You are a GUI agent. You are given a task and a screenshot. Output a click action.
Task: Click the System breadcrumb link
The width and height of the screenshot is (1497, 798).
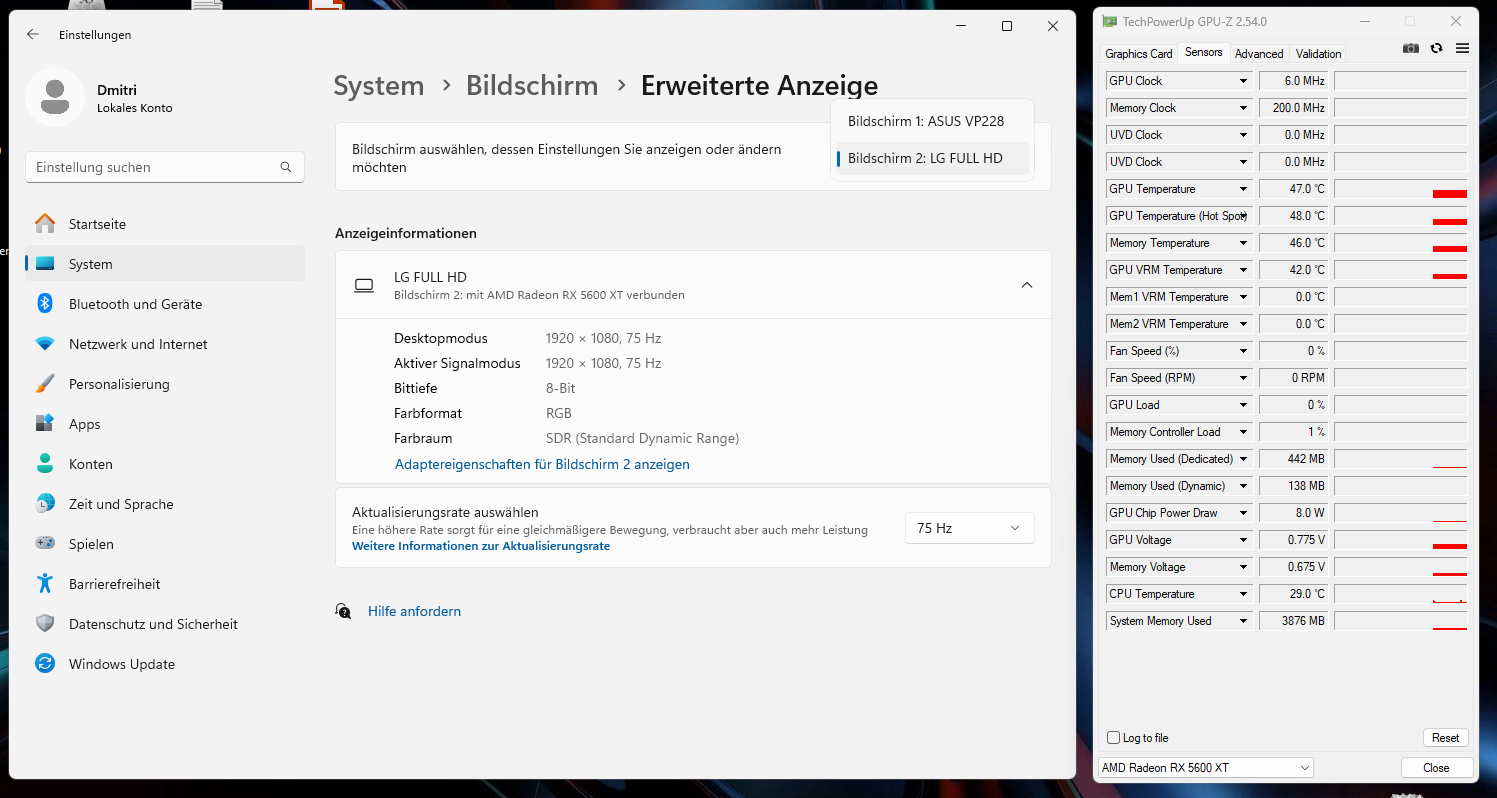[379, 86]
